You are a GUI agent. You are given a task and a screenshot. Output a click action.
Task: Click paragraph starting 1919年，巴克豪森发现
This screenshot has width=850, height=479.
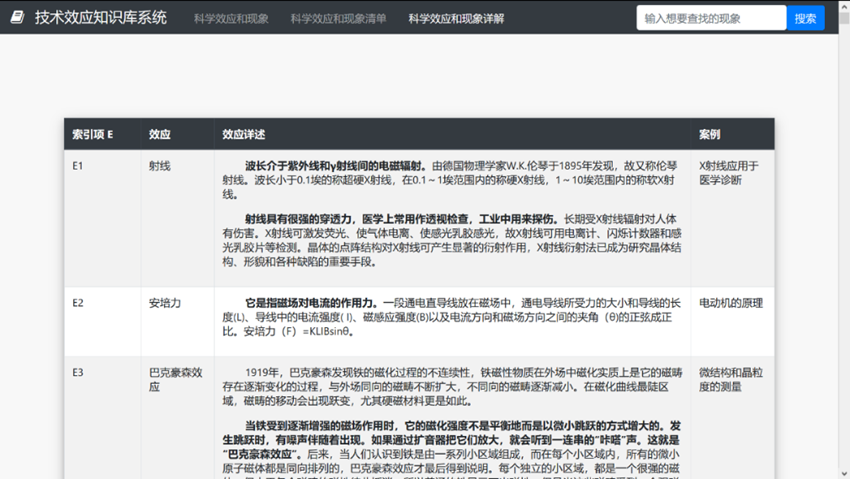tap(452, 387)
